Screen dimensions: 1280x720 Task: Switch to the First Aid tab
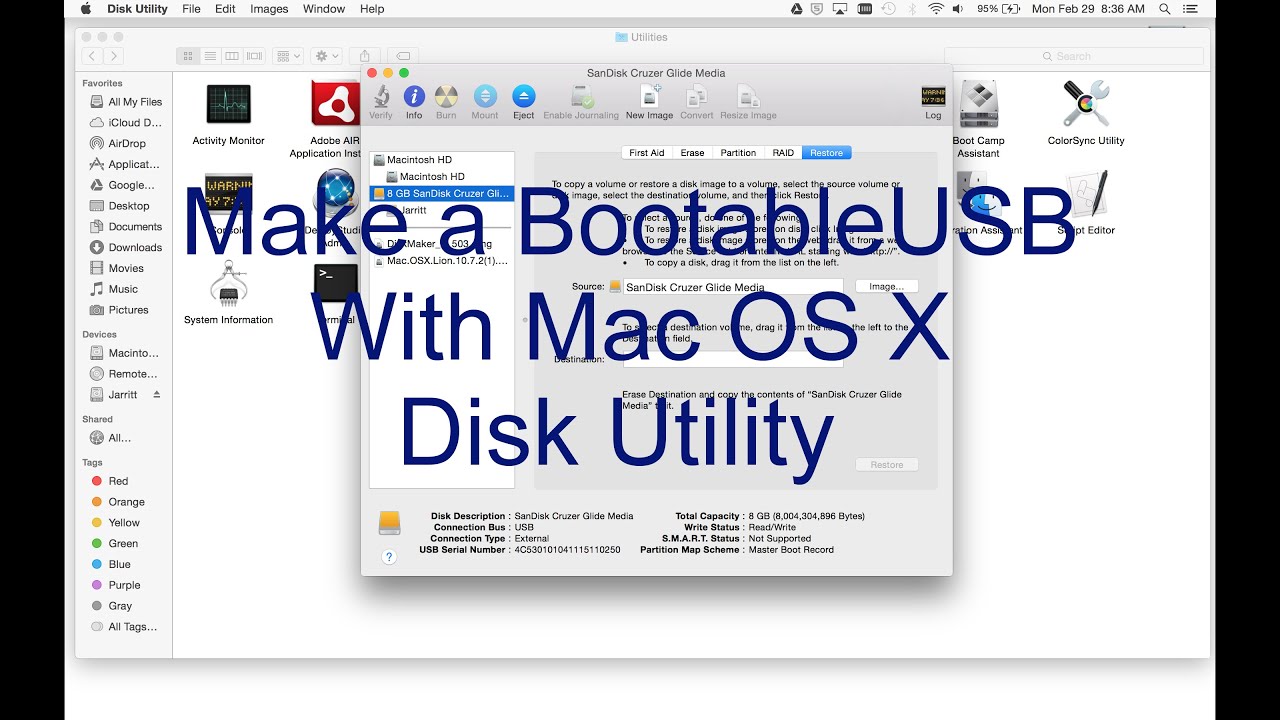646,153
